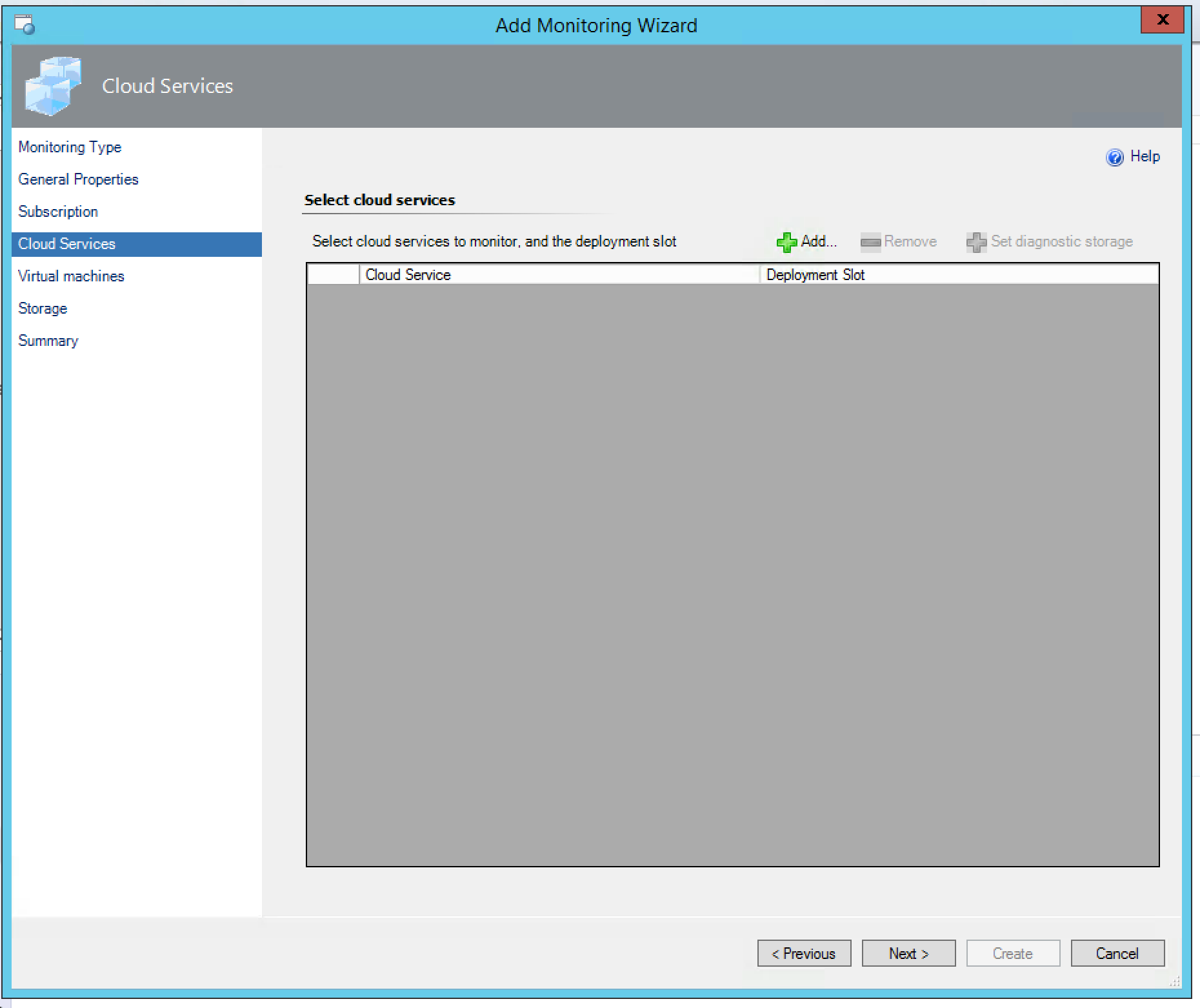Open the Monitoring Type step
The height and width of the screenshot is (1008, 1200).
70,147
